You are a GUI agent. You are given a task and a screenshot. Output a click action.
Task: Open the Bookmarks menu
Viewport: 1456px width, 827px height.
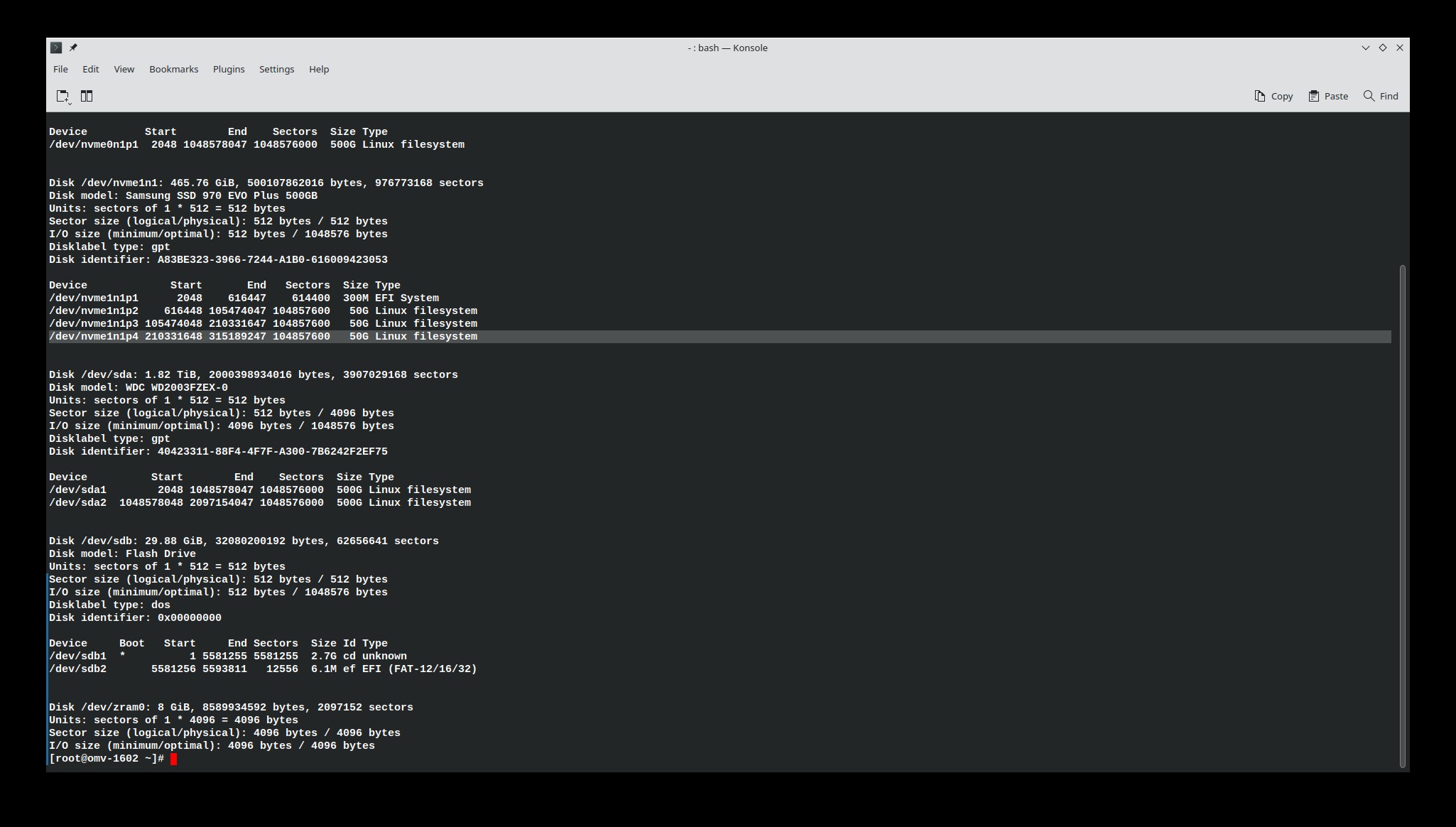(x=173, y=69)
